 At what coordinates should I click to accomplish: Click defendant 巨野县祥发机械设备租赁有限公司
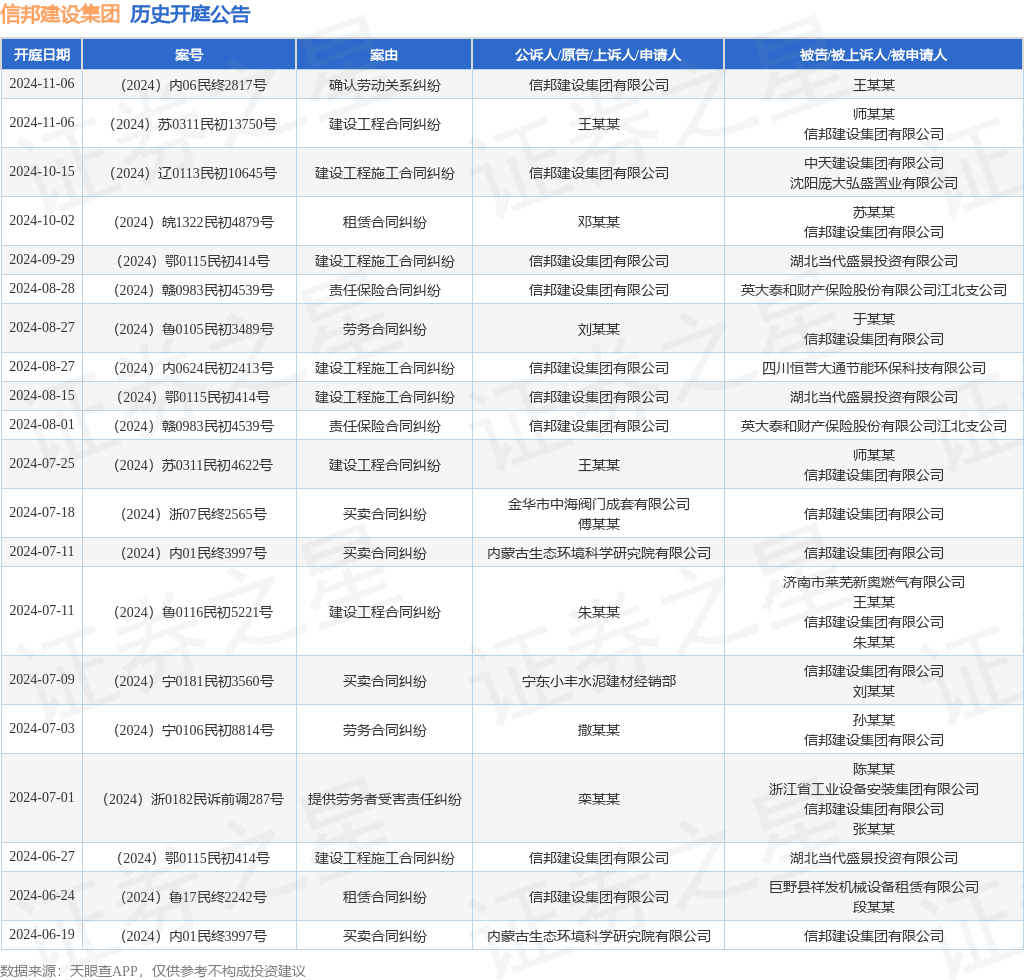(x=873, y=887)
